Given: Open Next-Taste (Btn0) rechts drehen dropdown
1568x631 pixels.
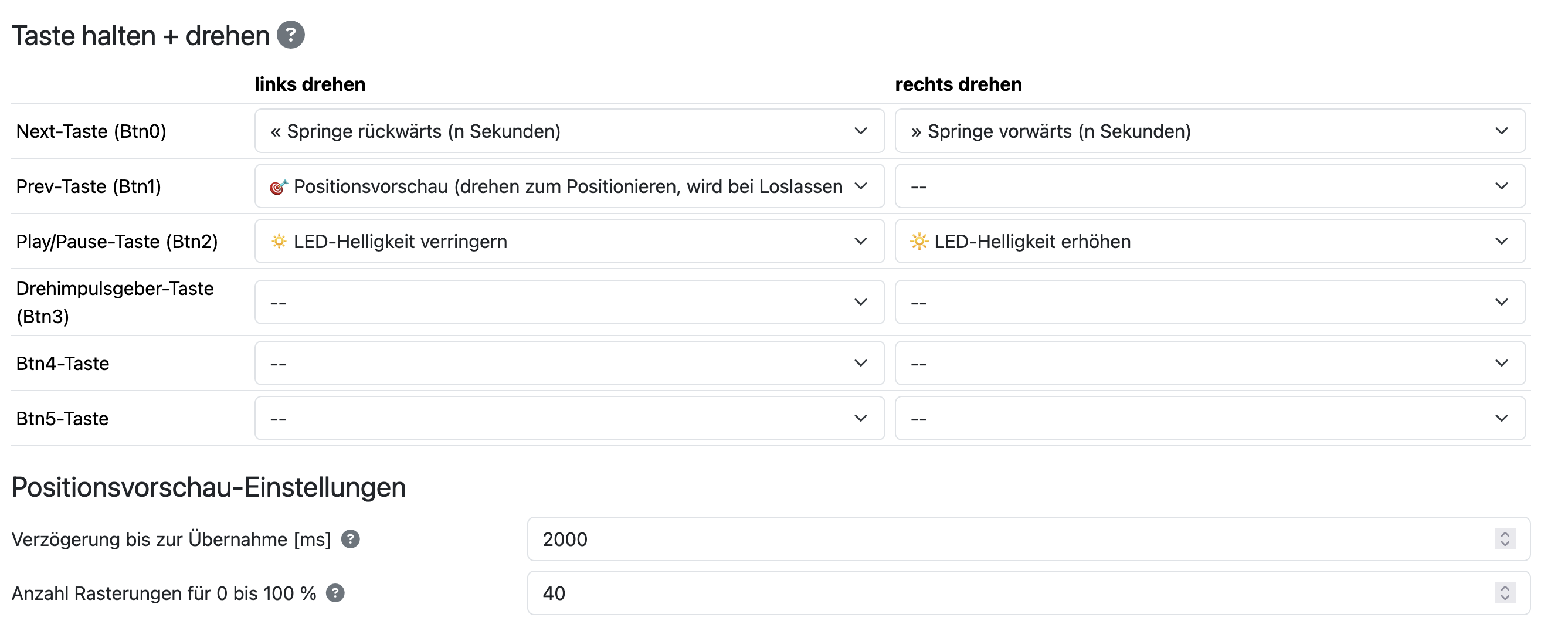Looking at the screenshot, I should click(x=1210, y=131).
